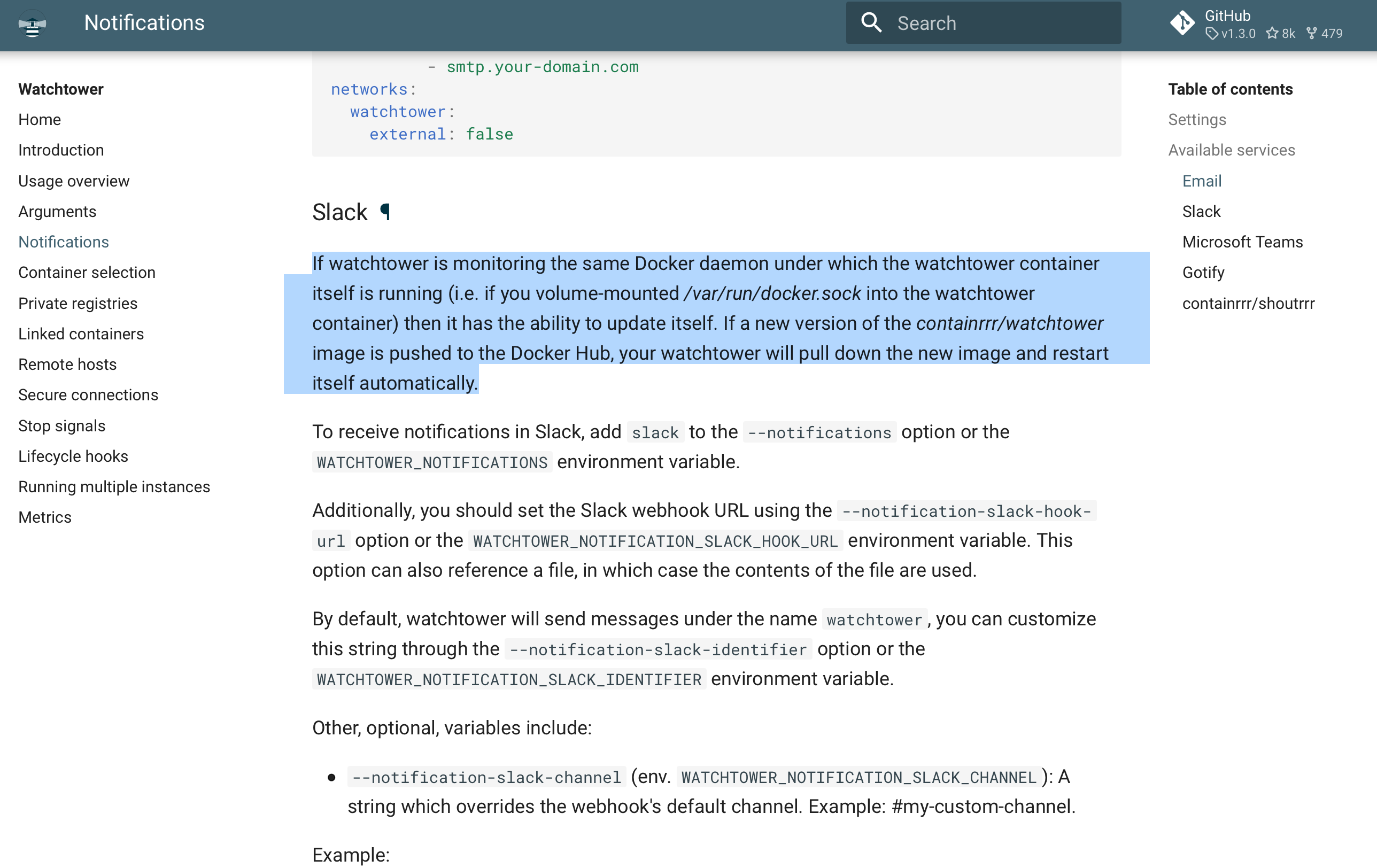
Task: Click the GitHub repository icon
Action: (1183, 24)
